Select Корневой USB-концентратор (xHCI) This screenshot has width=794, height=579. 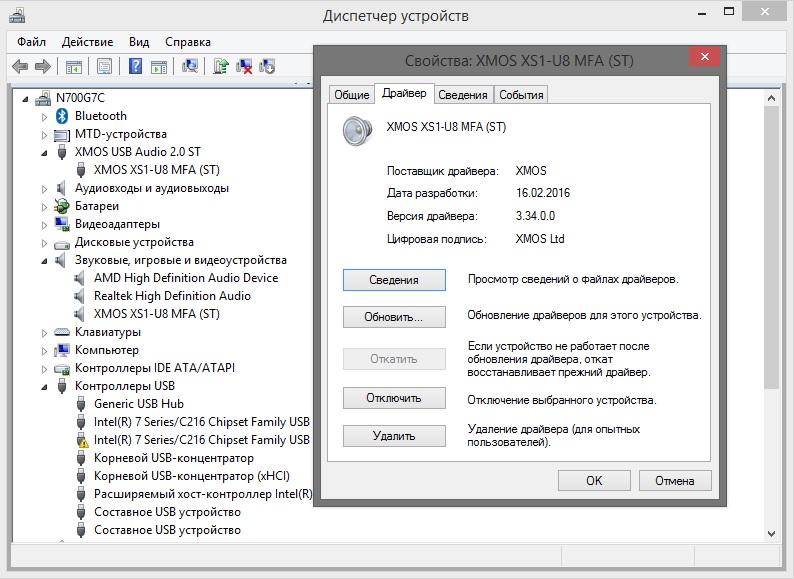pyautogui.click(x=191, y=476)
